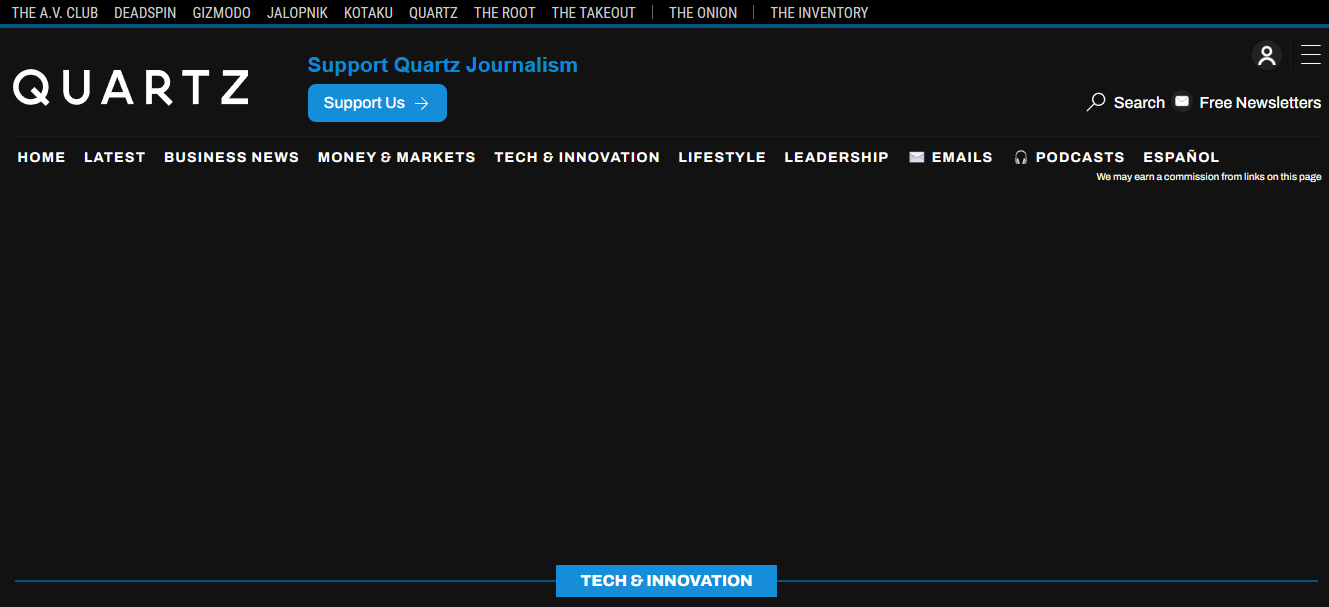Select Business News in navigation

point(231,157)
